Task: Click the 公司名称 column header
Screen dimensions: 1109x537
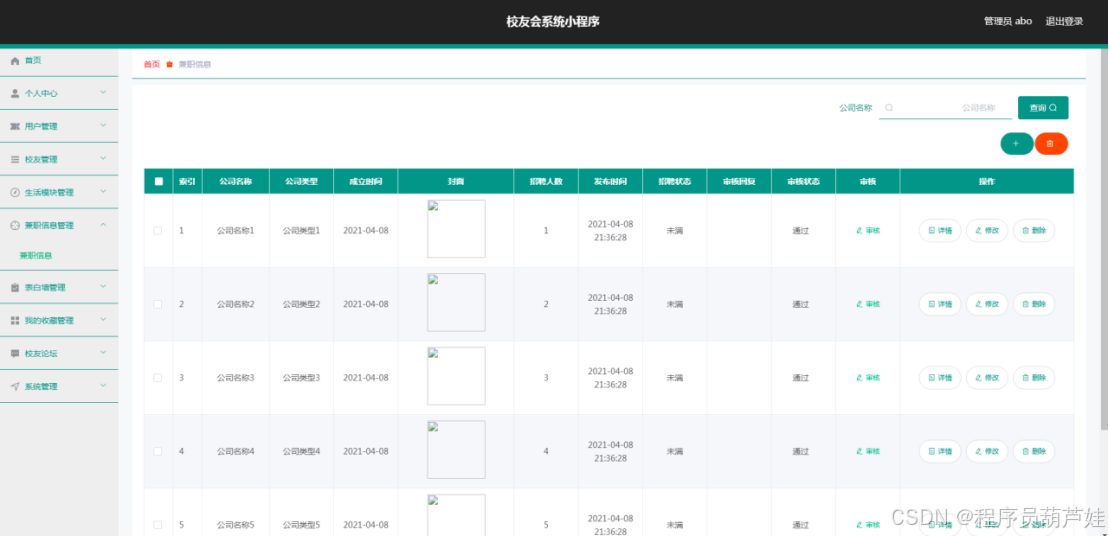Action: pos(236,181)
